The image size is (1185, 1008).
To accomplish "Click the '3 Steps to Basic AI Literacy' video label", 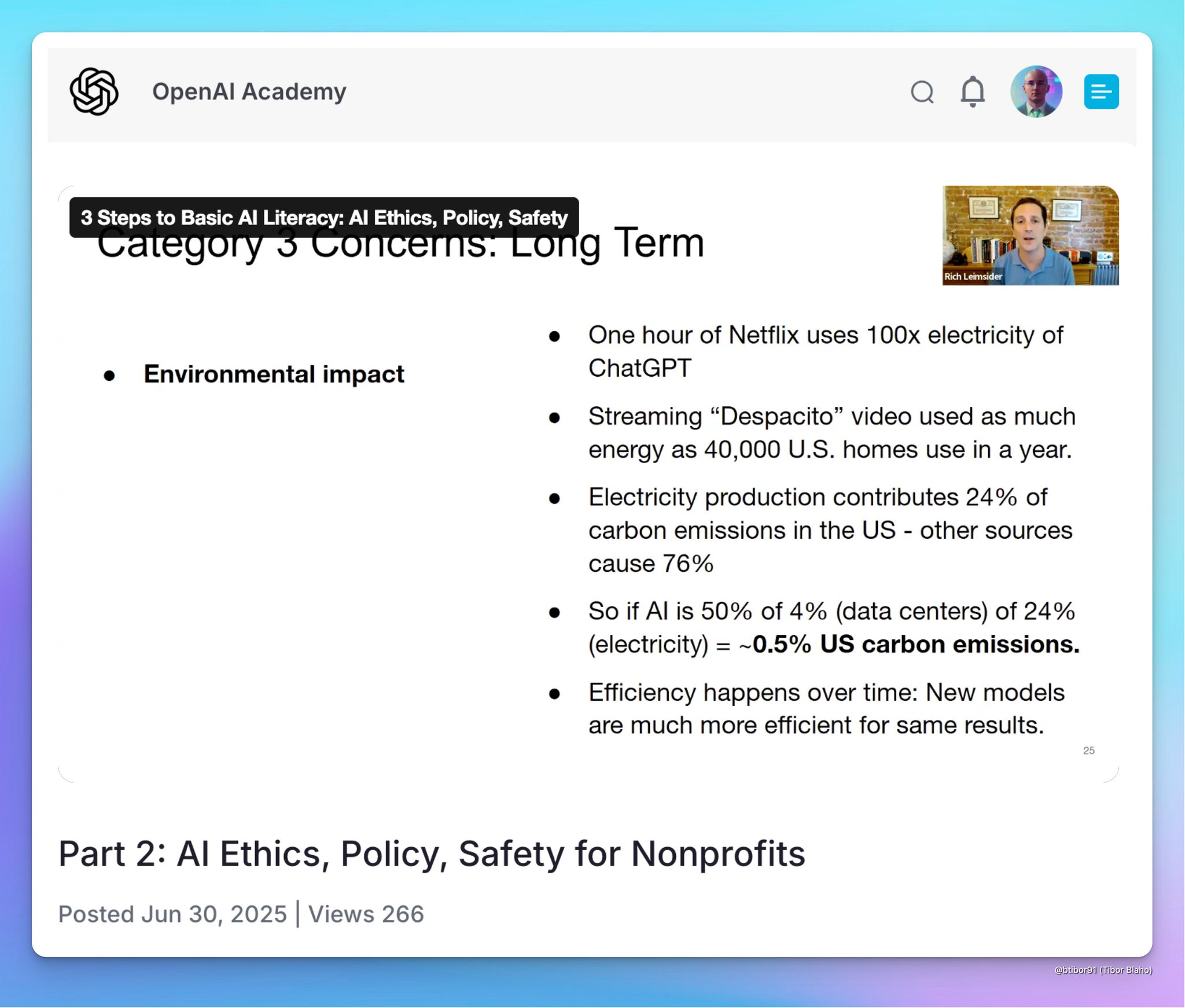I will click(x=324, y=218).
